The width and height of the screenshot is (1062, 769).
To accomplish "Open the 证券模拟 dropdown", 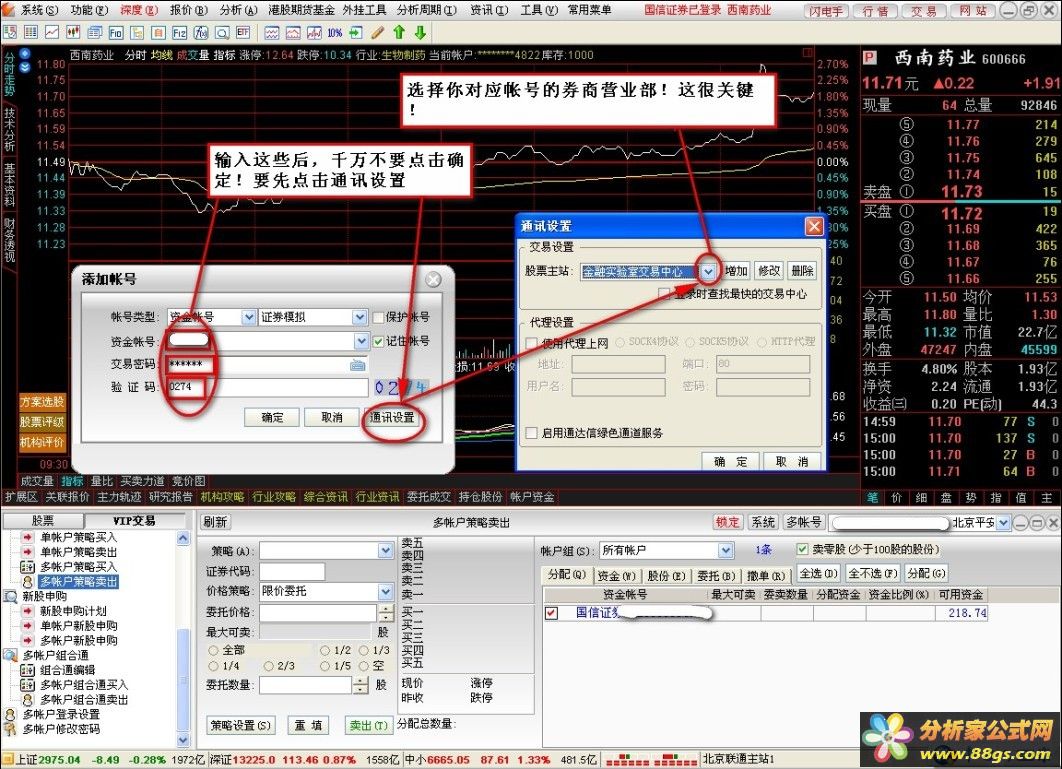I will pyautogui.click(x=359, y=317).
